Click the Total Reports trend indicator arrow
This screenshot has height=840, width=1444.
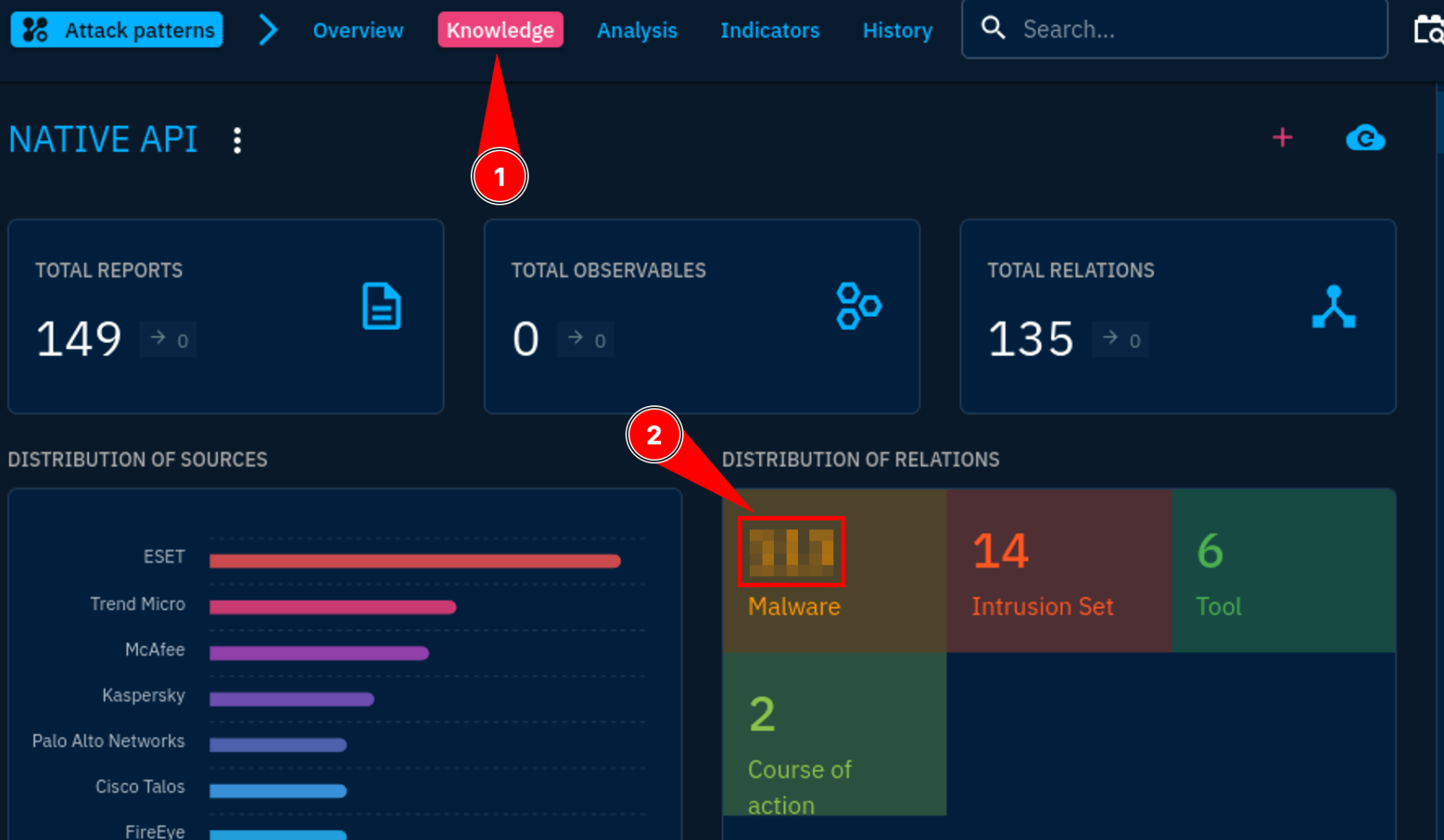158,338
